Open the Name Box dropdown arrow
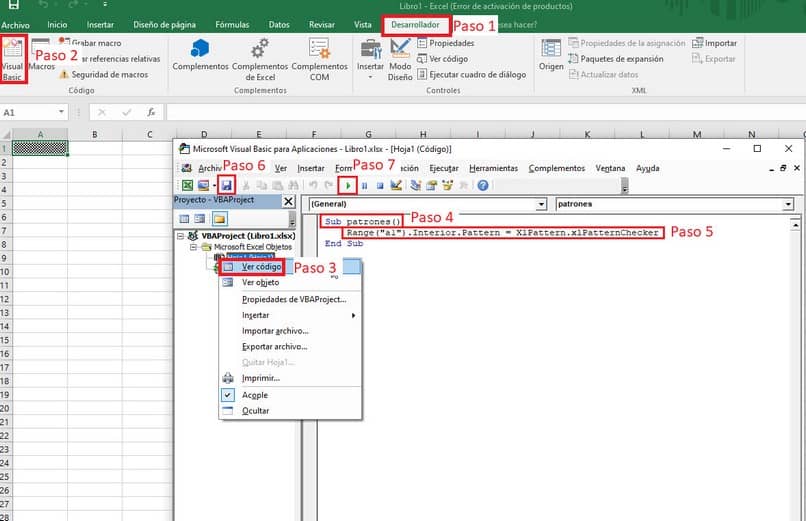The width and height of the screenshot is (806, 521). click(x=61, y=112)
